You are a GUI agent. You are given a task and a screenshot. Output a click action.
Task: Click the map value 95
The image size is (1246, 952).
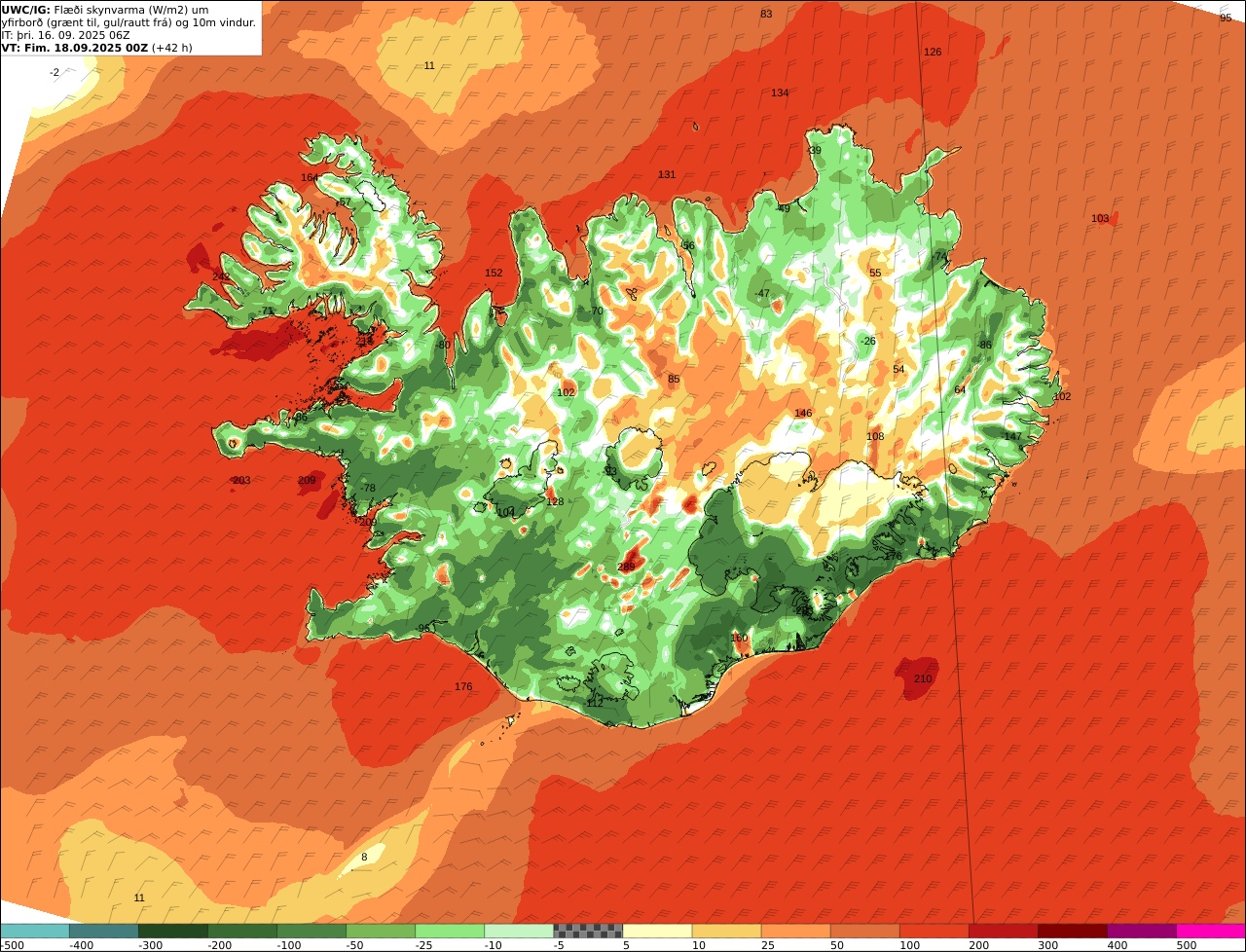(1226, 18)
